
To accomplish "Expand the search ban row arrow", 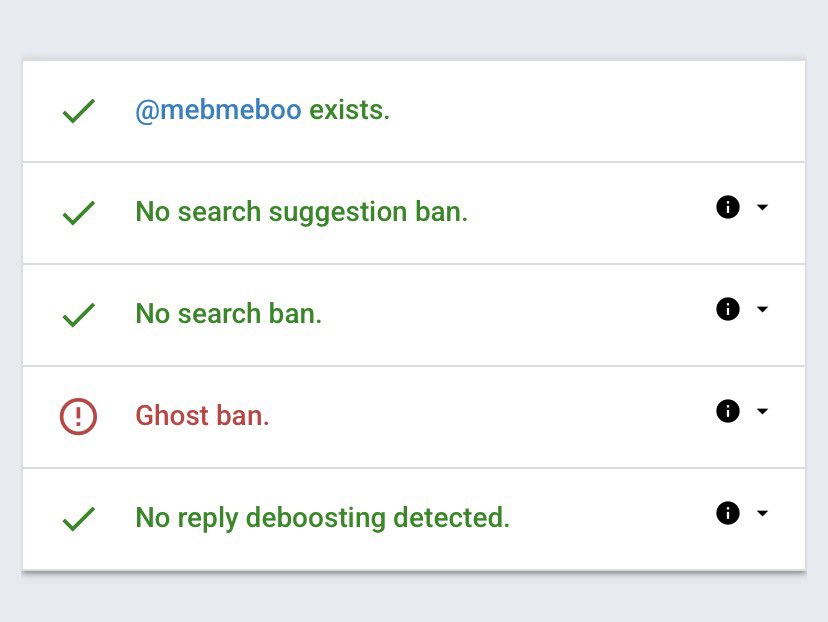I will tap(763, 309).
